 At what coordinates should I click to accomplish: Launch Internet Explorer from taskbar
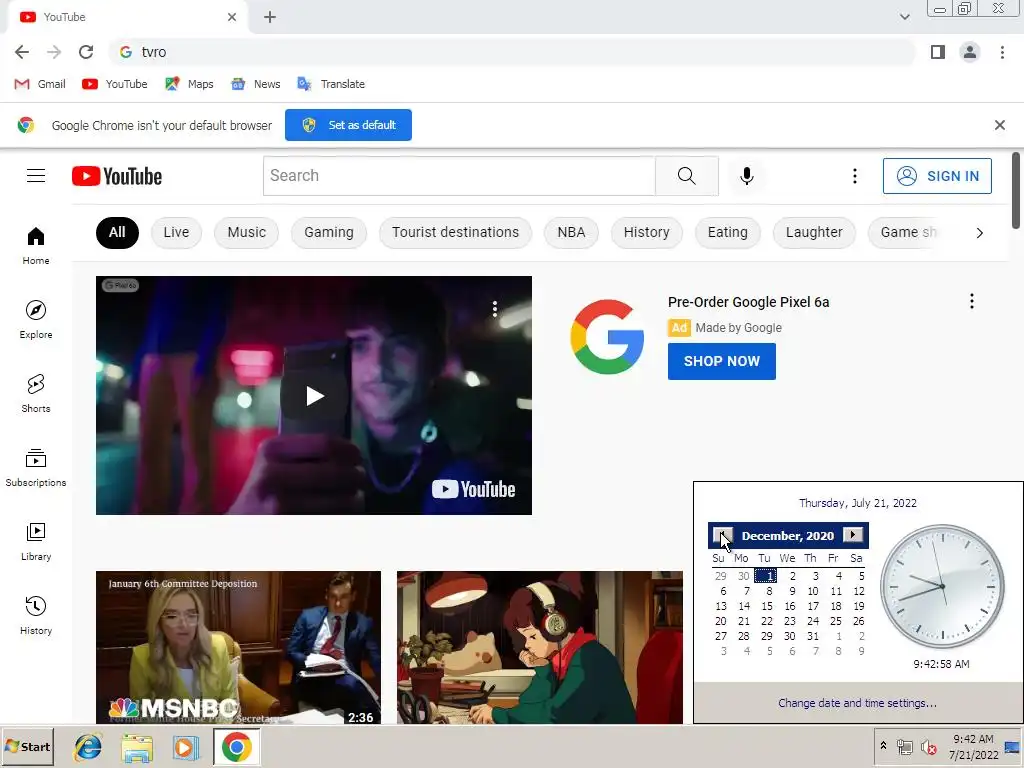click(x=88, y=747)
